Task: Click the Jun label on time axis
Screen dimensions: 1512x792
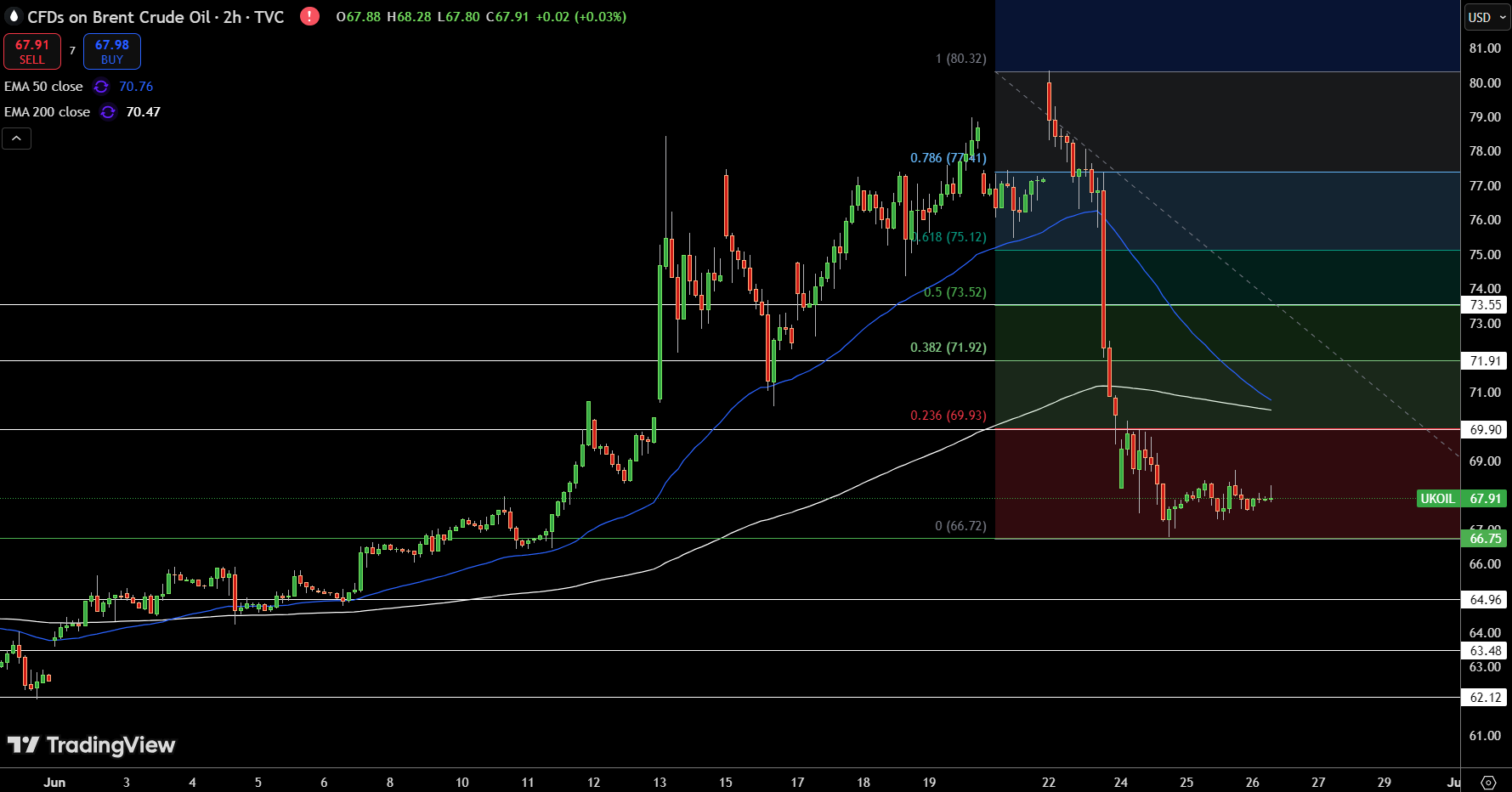Action: click(x=54, y=783)
